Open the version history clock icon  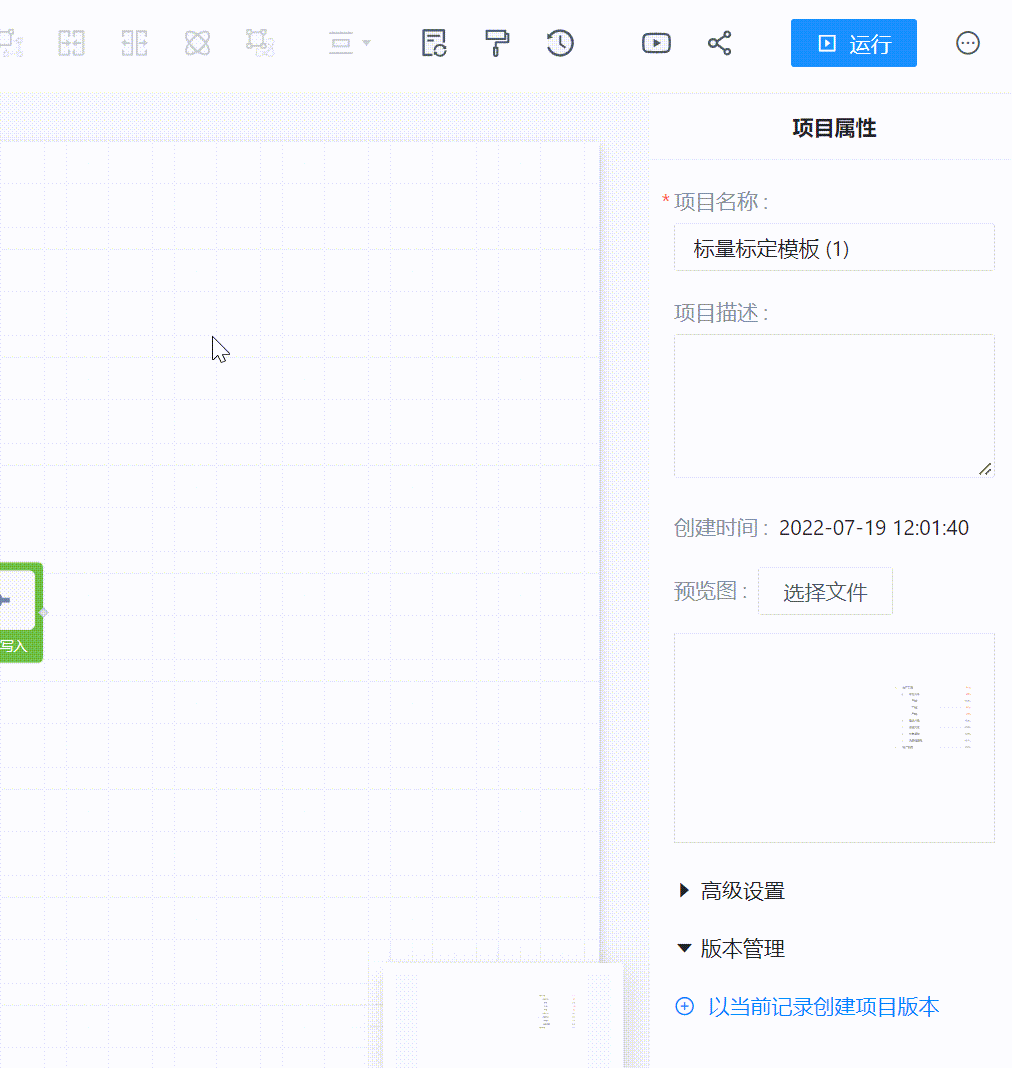coord(560,43)
